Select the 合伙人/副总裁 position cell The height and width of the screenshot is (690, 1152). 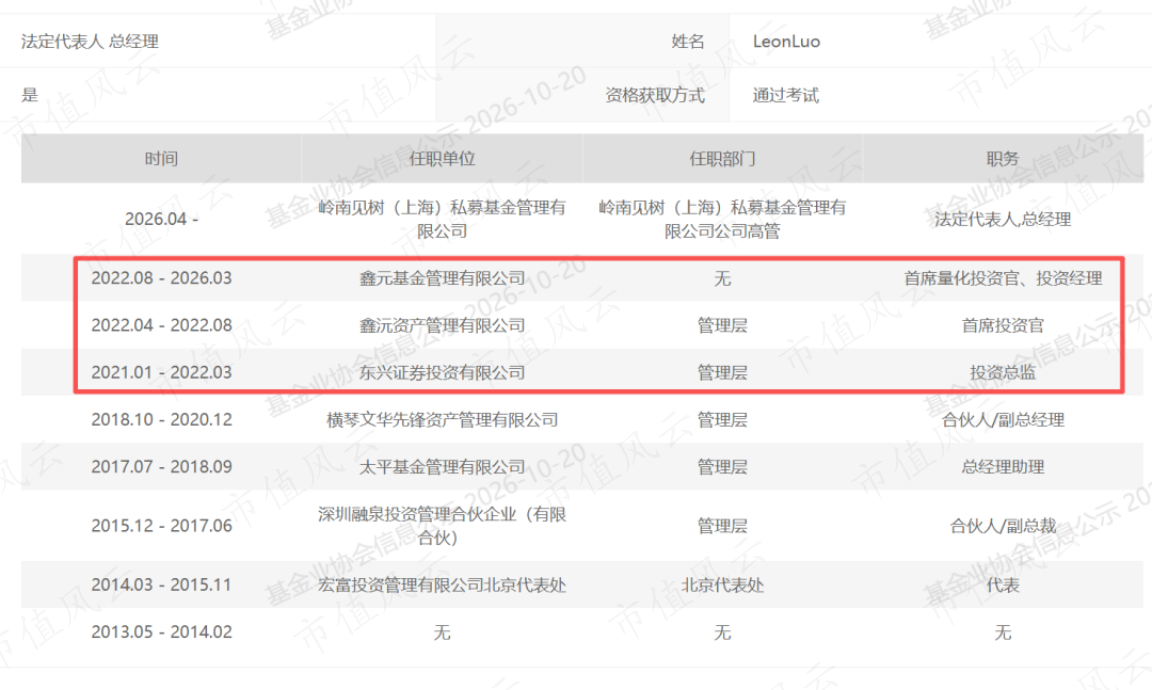coord(1003,525)
